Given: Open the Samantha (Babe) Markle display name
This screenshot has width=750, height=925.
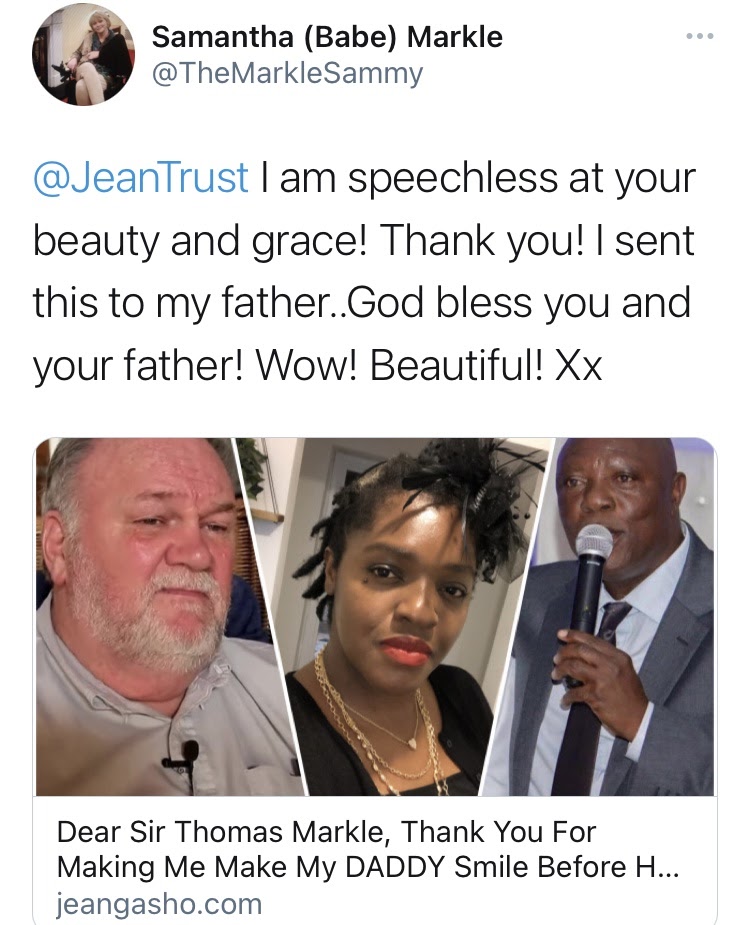Looking at the screenshot, I should click(x=327, y=38).
